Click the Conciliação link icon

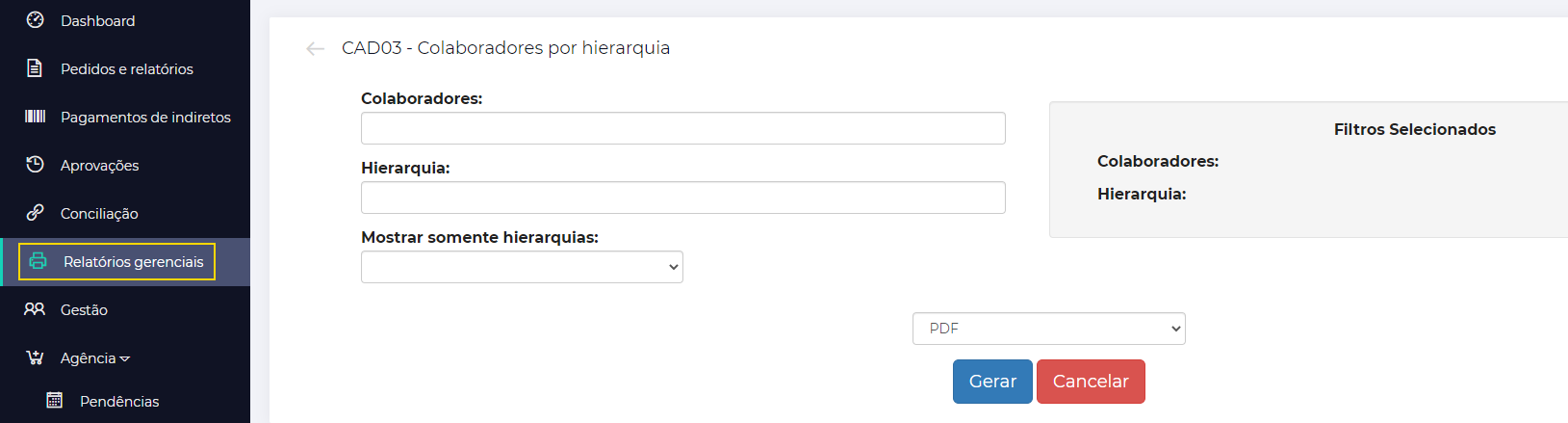pyautogui.click(x=35, y=213)
